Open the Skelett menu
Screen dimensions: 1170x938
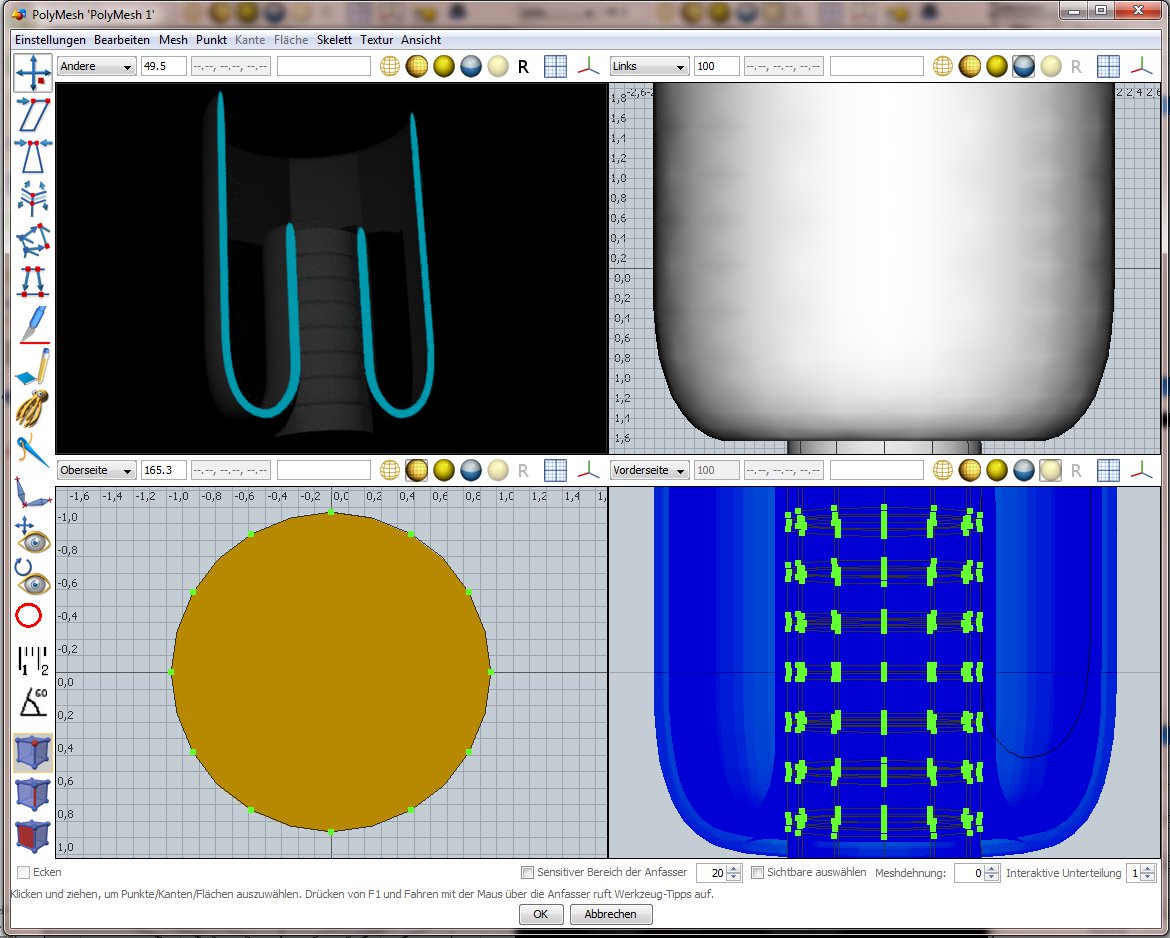(x=334, y=40)
